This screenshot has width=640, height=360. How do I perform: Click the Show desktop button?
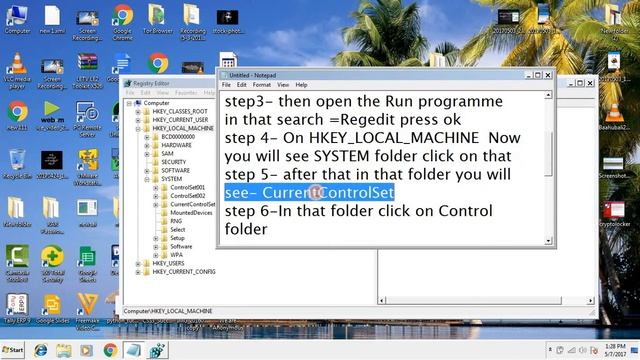(635, 350)
